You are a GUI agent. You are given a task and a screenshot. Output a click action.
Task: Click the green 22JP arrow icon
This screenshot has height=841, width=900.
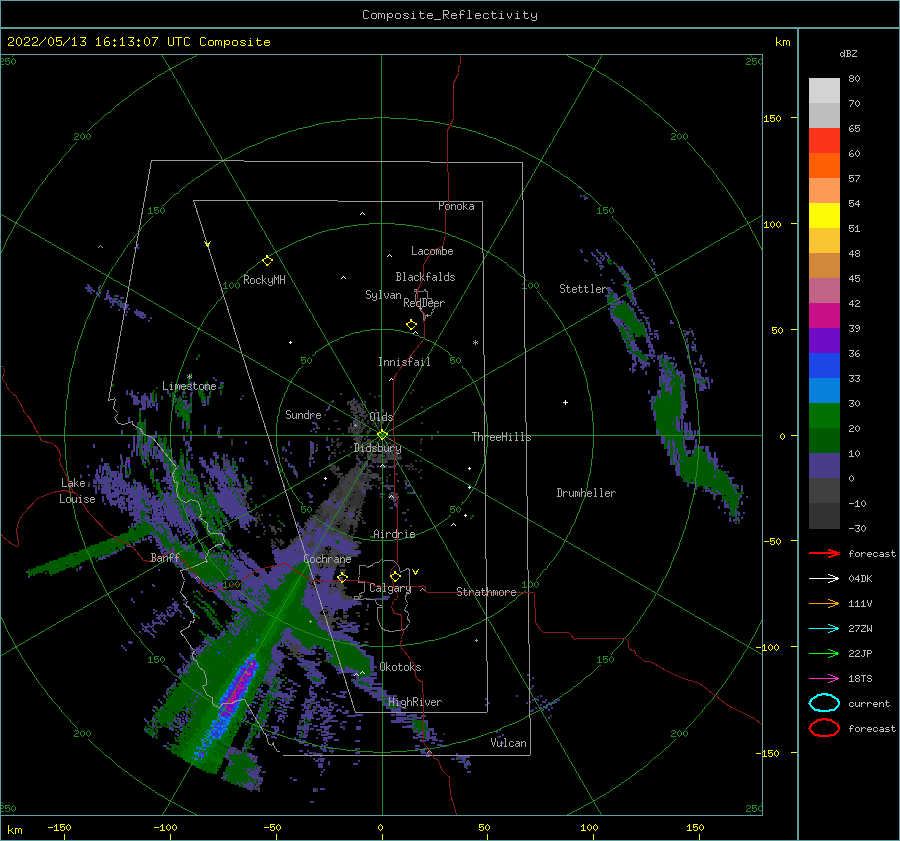coord(824,653)
